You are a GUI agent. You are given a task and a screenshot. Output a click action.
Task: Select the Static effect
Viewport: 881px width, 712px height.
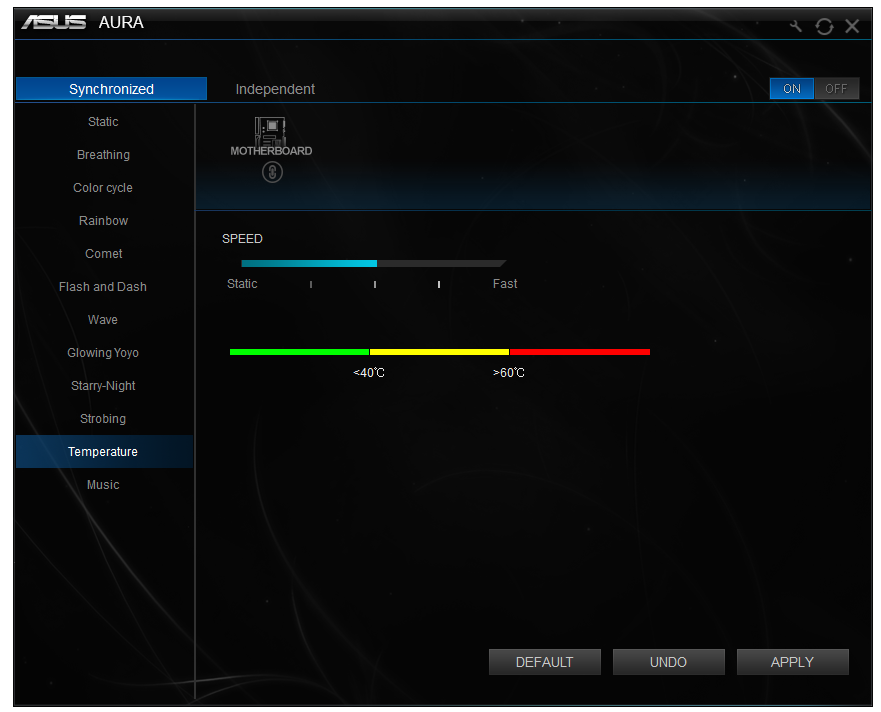pyautogui.click(x=103, y=121)
